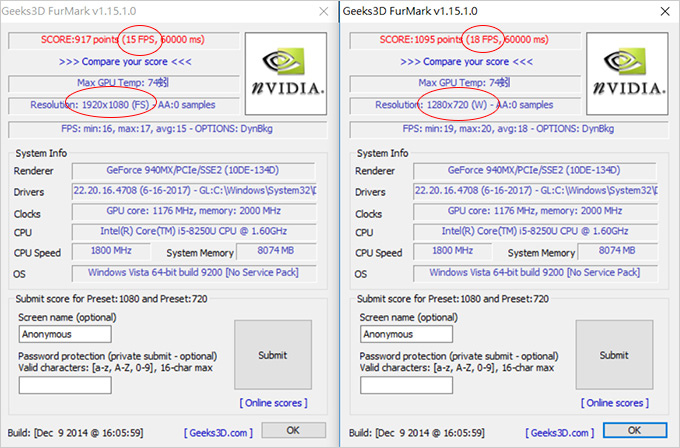This screenshot has width=680, height=448.
Task: Click 1800 MHz CPU speed, right window
Action: [x=453, y=251]
